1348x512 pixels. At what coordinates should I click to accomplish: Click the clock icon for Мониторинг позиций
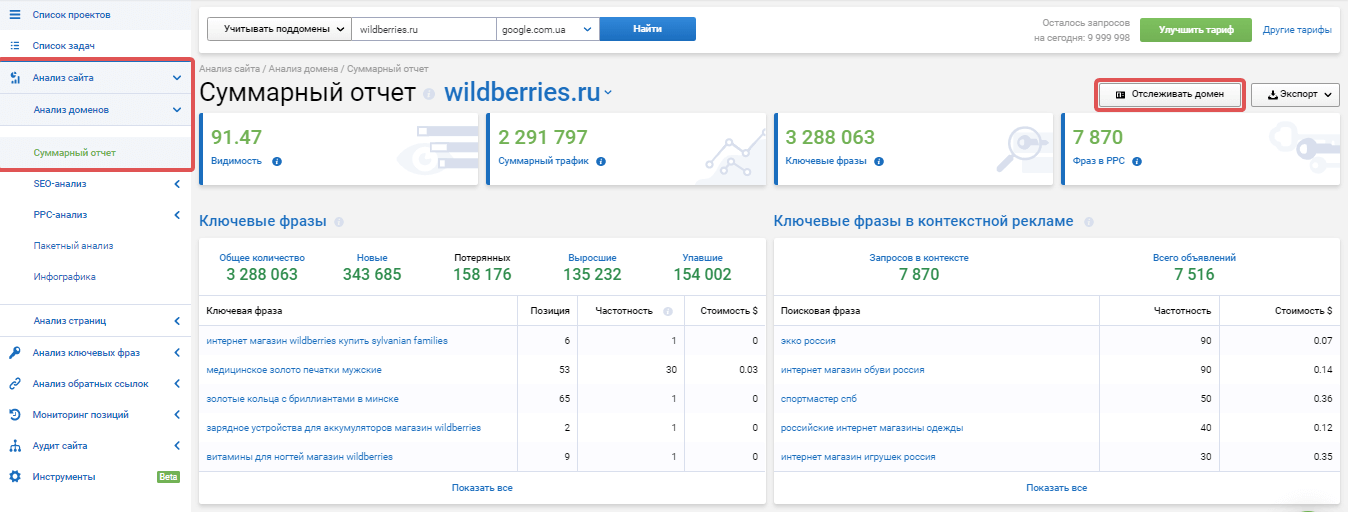pyautogui.click(x=15, y=414)
